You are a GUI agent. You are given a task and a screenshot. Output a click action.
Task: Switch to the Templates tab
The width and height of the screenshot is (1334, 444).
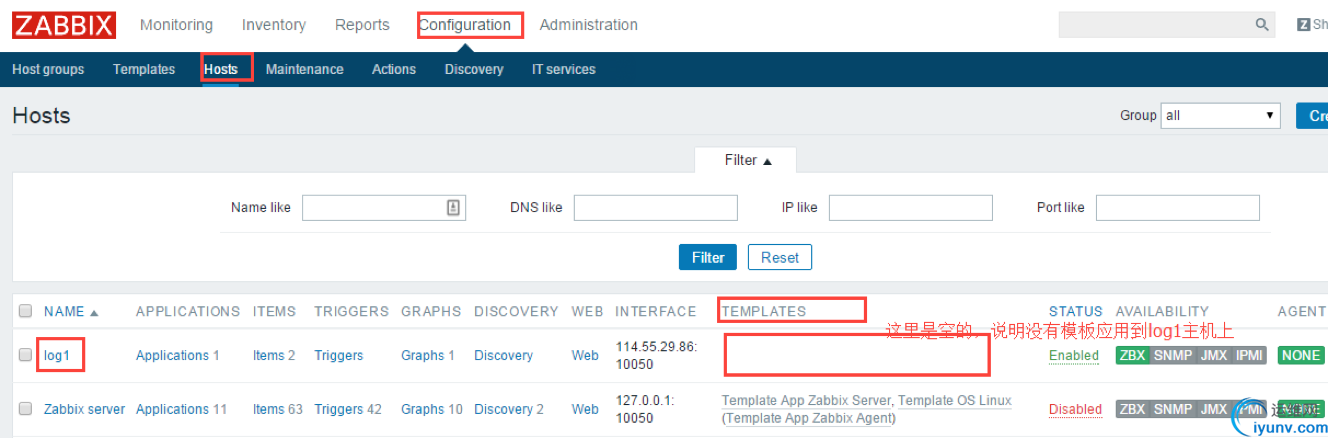[144, 69]
